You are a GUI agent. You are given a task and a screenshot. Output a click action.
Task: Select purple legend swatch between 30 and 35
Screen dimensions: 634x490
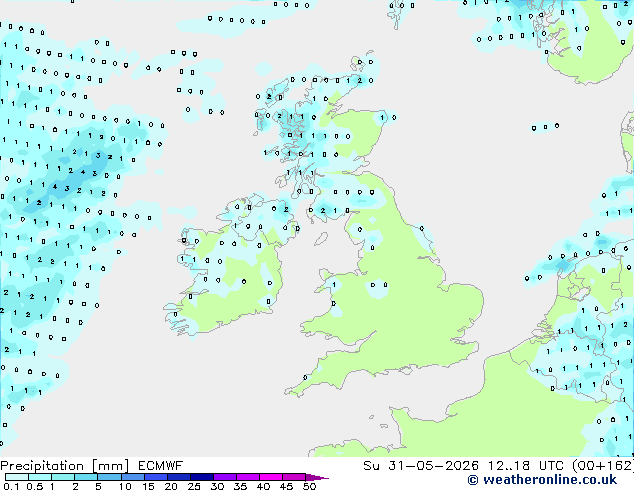coord(225,477)
